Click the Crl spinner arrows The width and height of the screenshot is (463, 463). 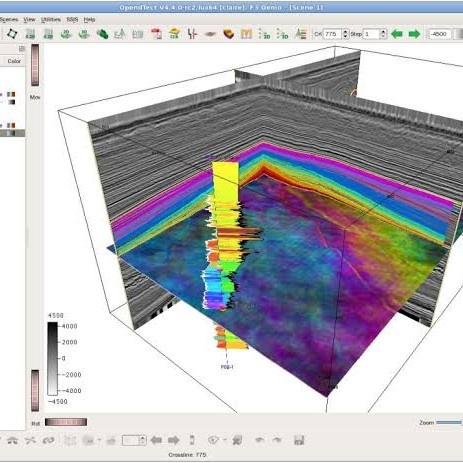pyautogui.click(x=345, y=34)
